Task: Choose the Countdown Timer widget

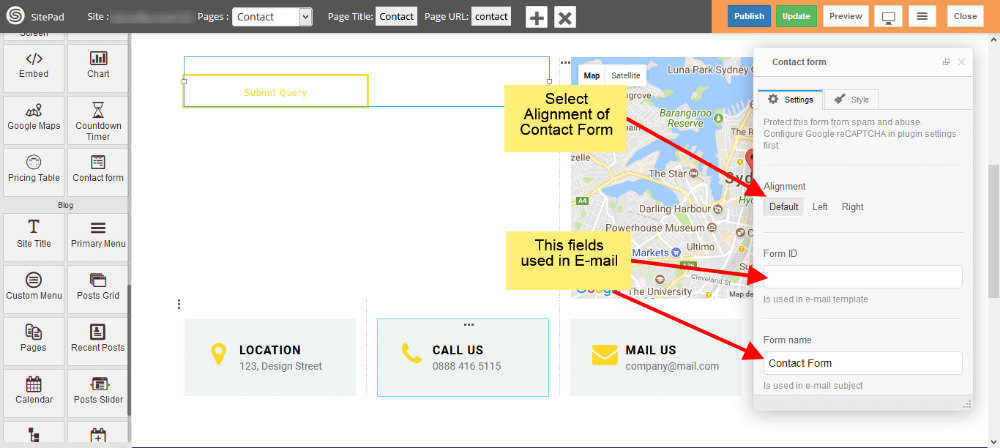Action: 98,120
